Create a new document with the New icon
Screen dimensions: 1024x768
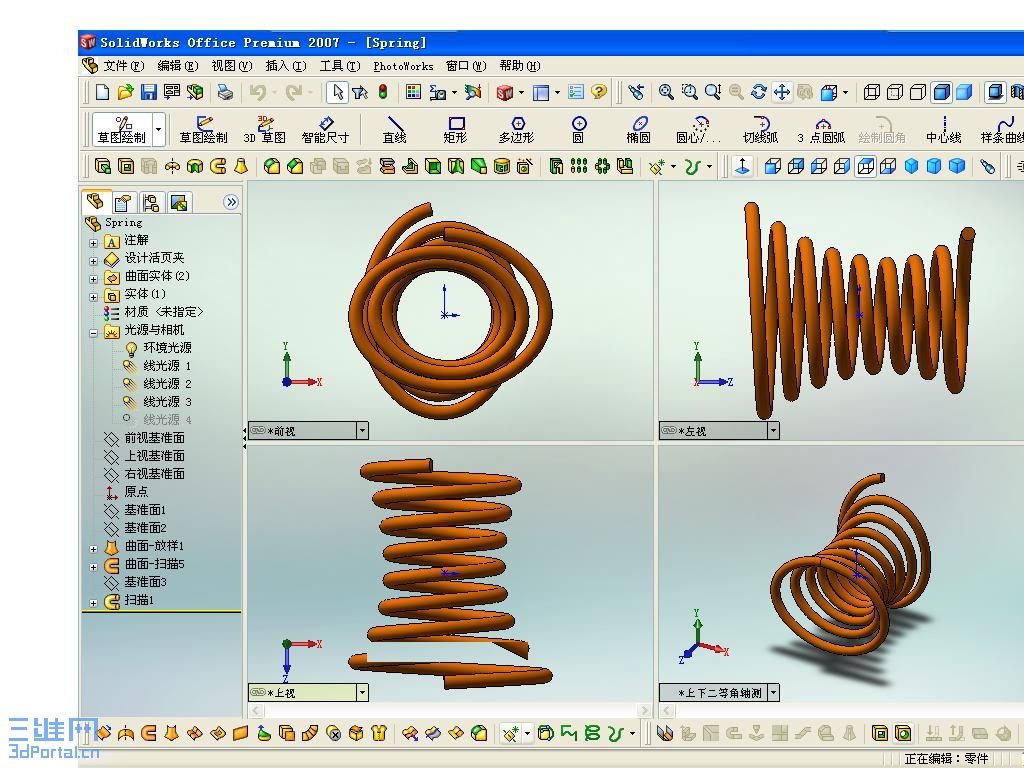(x=103, y=92)
